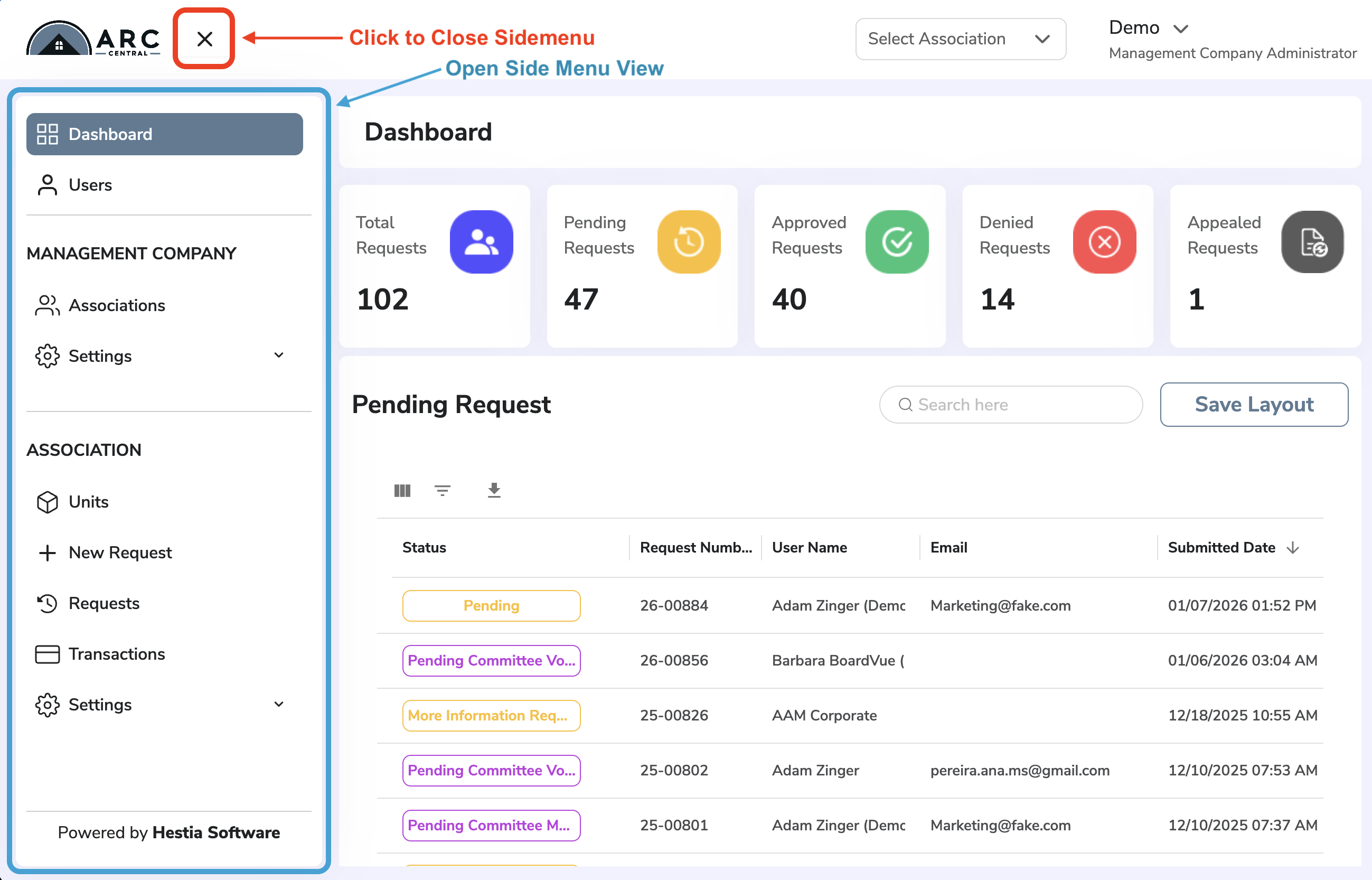Screen dimensions: 1372x880
Task: Click the Total Requests people icon
Action: point(481,242)
